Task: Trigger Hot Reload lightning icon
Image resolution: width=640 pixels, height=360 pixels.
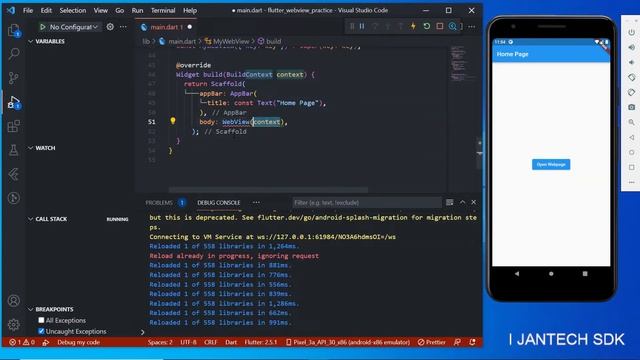Action: coord(413,26)
